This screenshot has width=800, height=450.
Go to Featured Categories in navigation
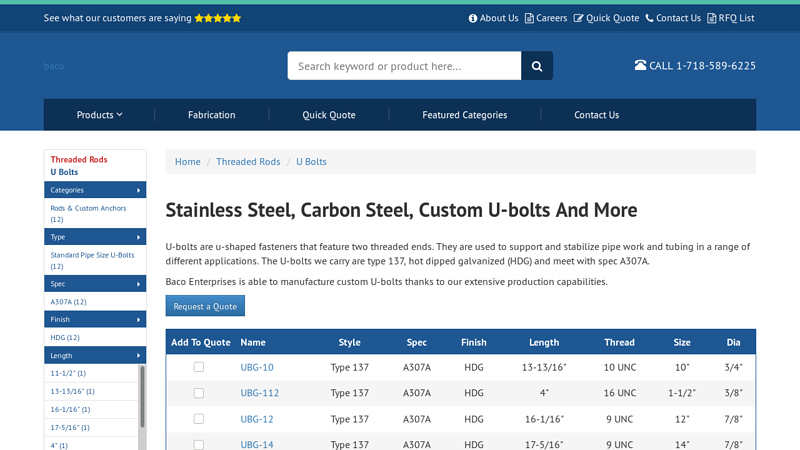pos(464,115)
